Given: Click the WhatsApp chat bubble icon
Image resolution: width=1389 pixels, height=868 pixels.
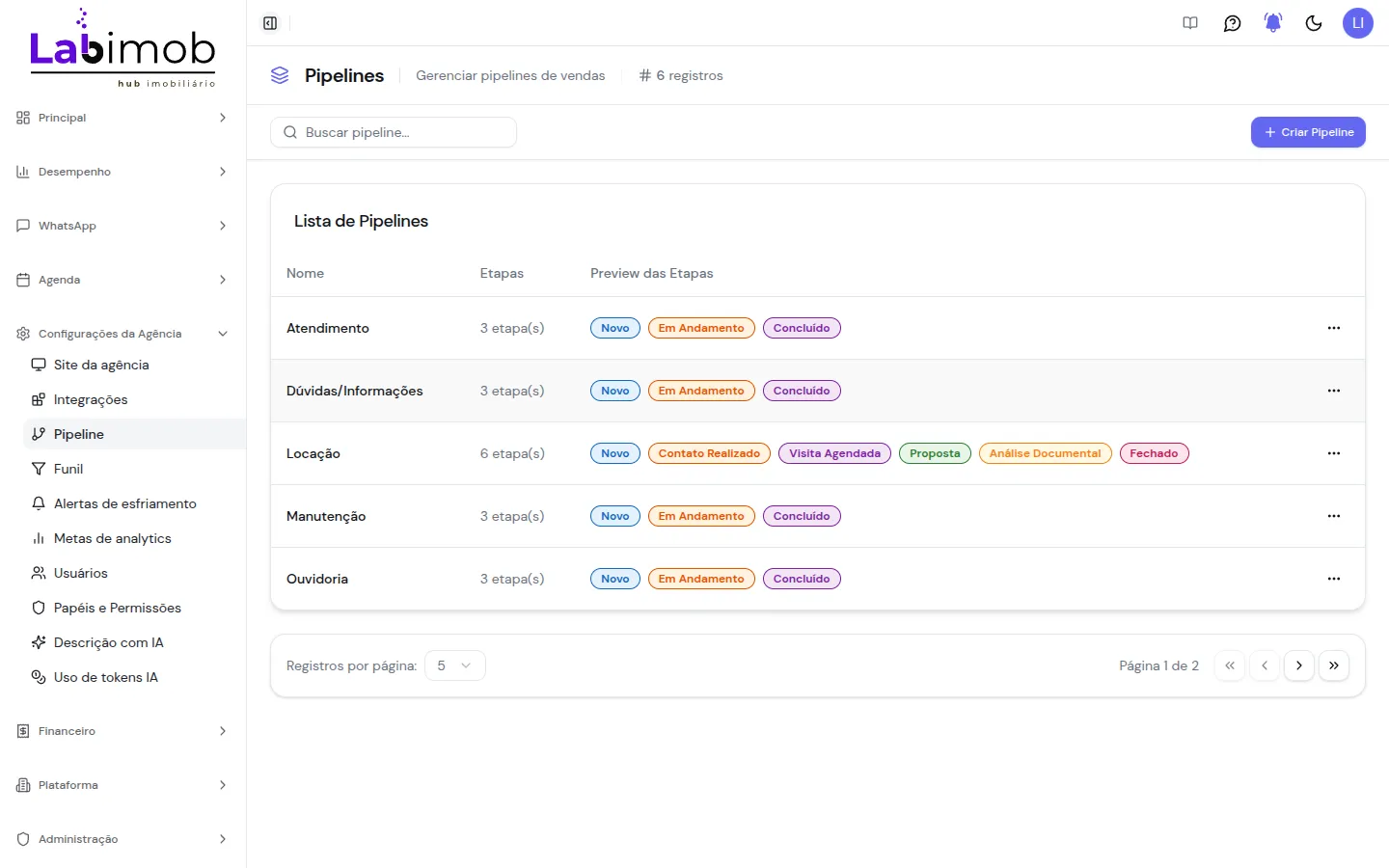Looking at the screenshot, I should pyautogui.click(x=23, y=226).
